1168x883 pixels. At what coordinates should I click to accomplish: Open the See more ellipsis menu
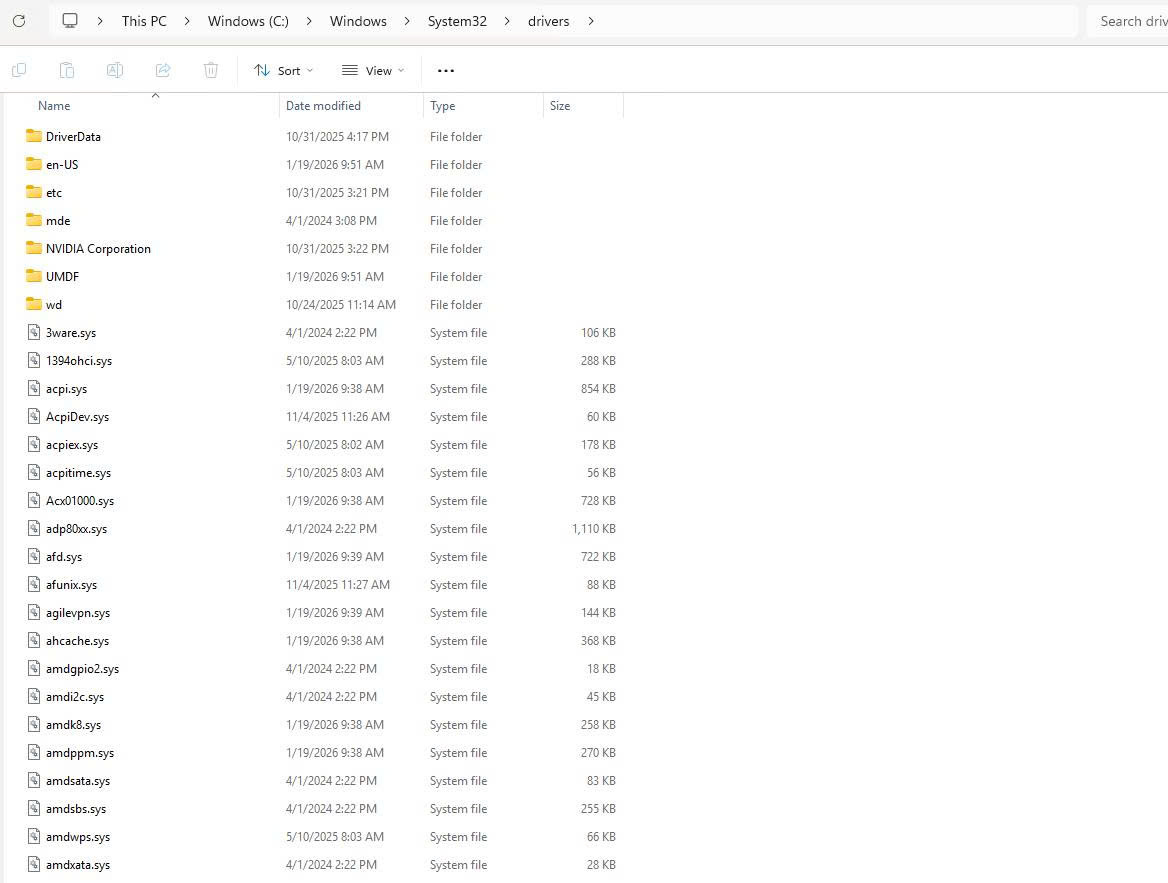446,70
